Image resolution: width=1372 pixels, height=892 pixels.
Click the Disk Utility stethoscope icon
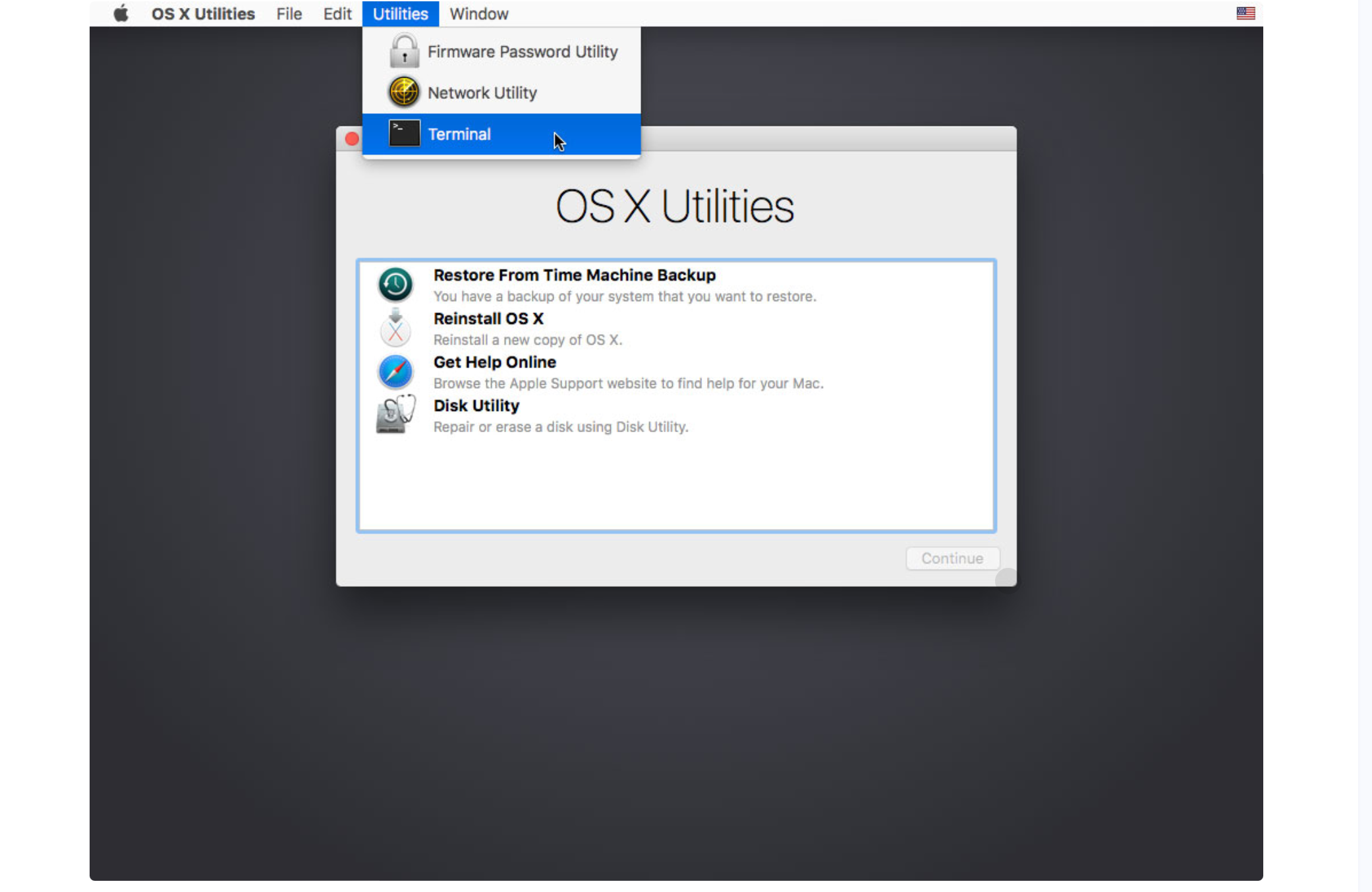click(395, 415)
